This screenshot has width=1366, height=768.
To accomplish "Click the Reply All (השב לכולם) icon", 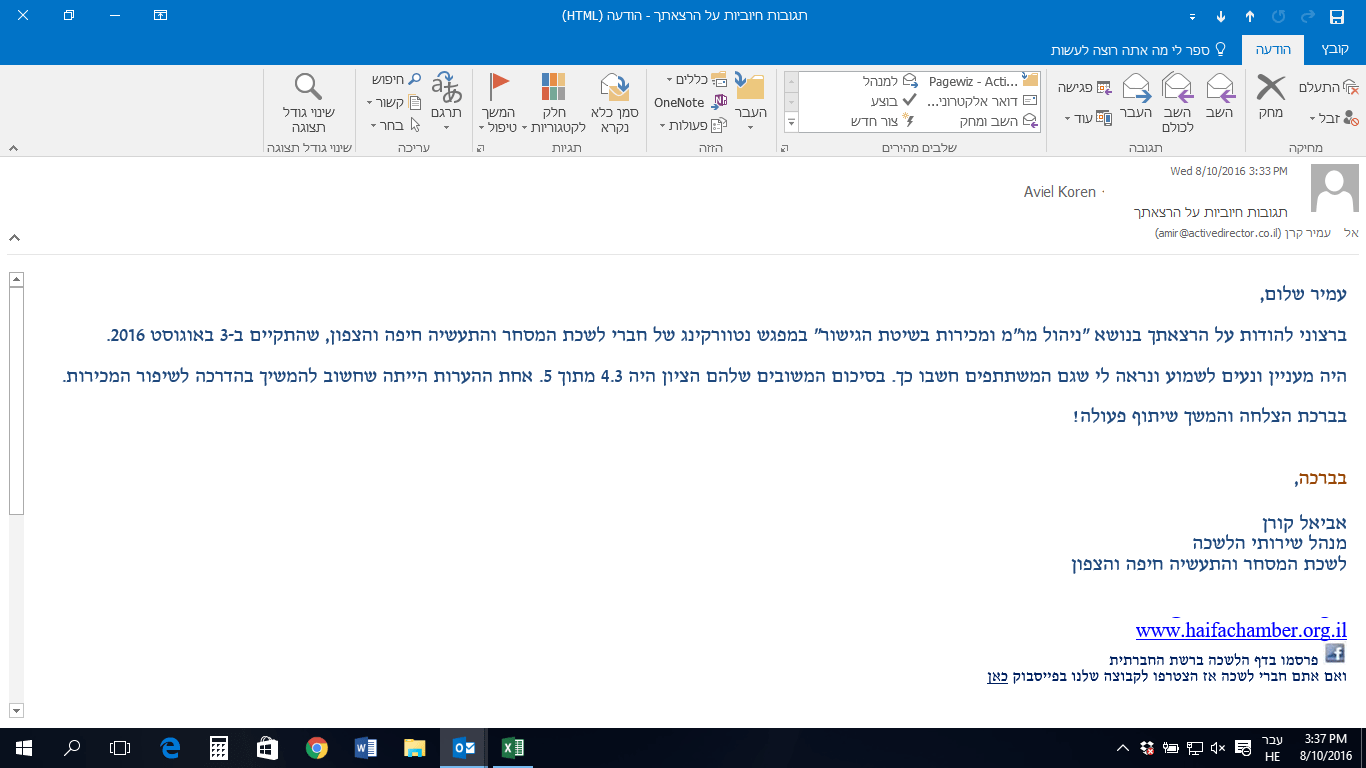I will [1177, 90].
